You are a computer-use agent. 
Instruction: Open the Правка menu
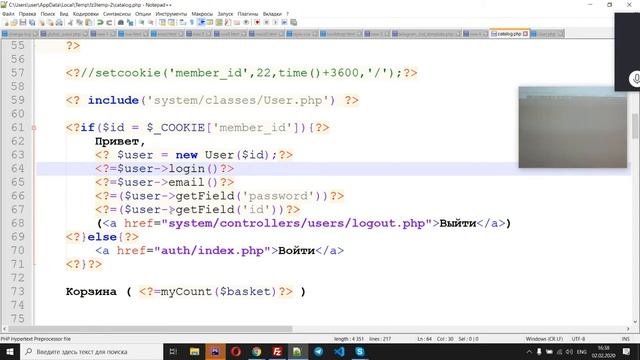(x=27, y=14)
